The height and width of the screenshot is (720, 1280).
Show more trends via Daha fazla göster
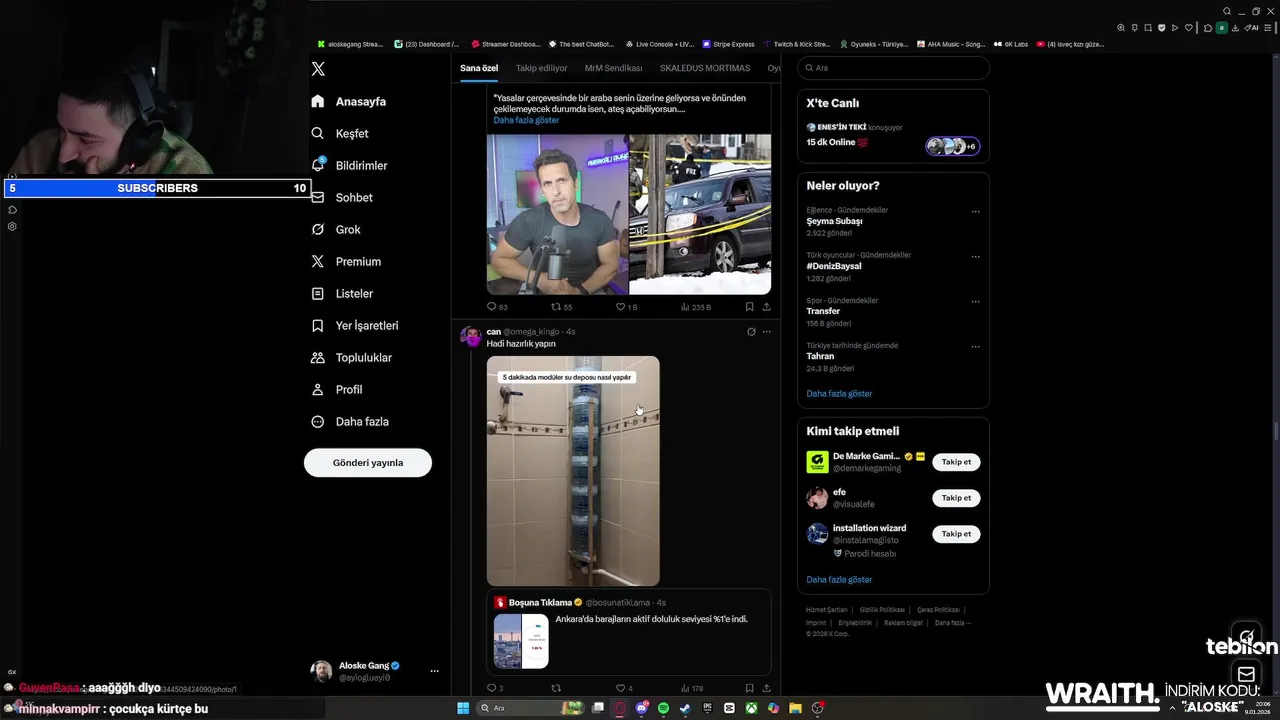click(x=839, y=393)
